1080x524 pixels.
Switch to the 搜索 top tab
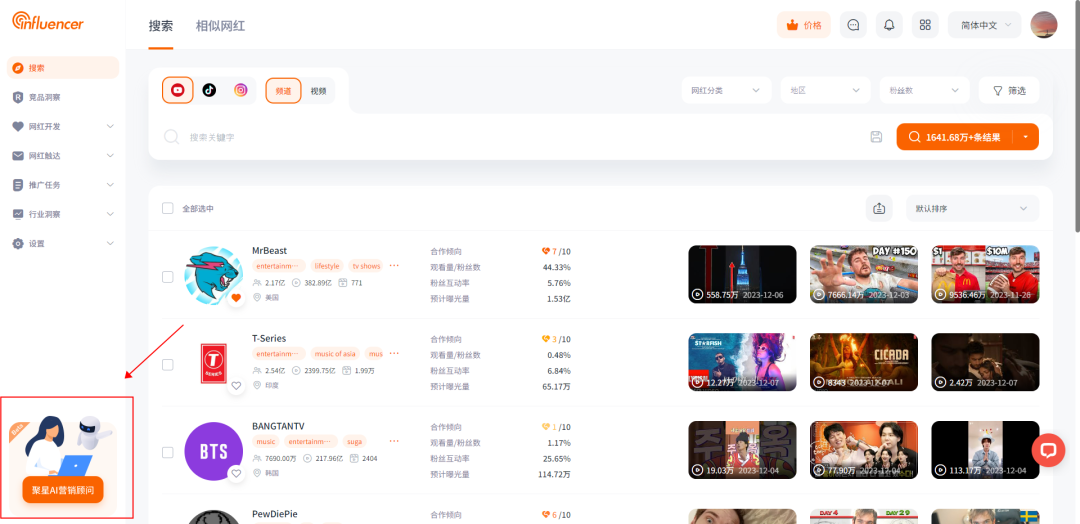coord(160,26)
